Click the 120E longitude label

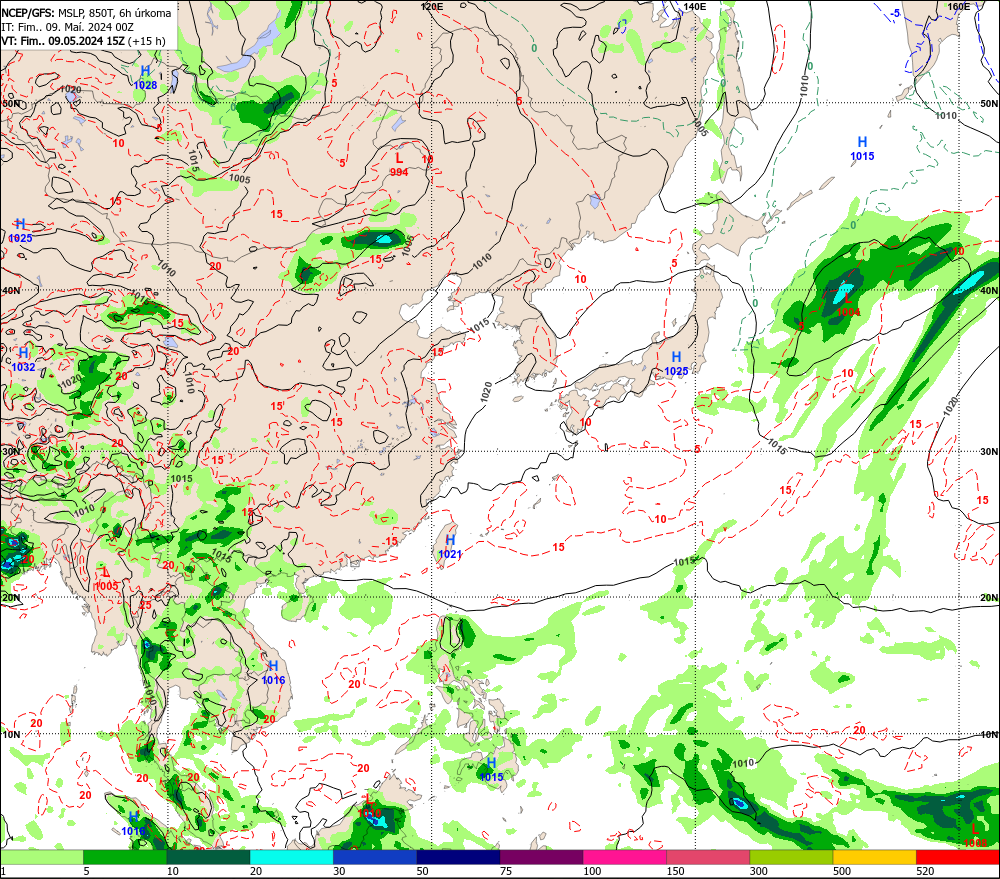(x=432, y=6)
